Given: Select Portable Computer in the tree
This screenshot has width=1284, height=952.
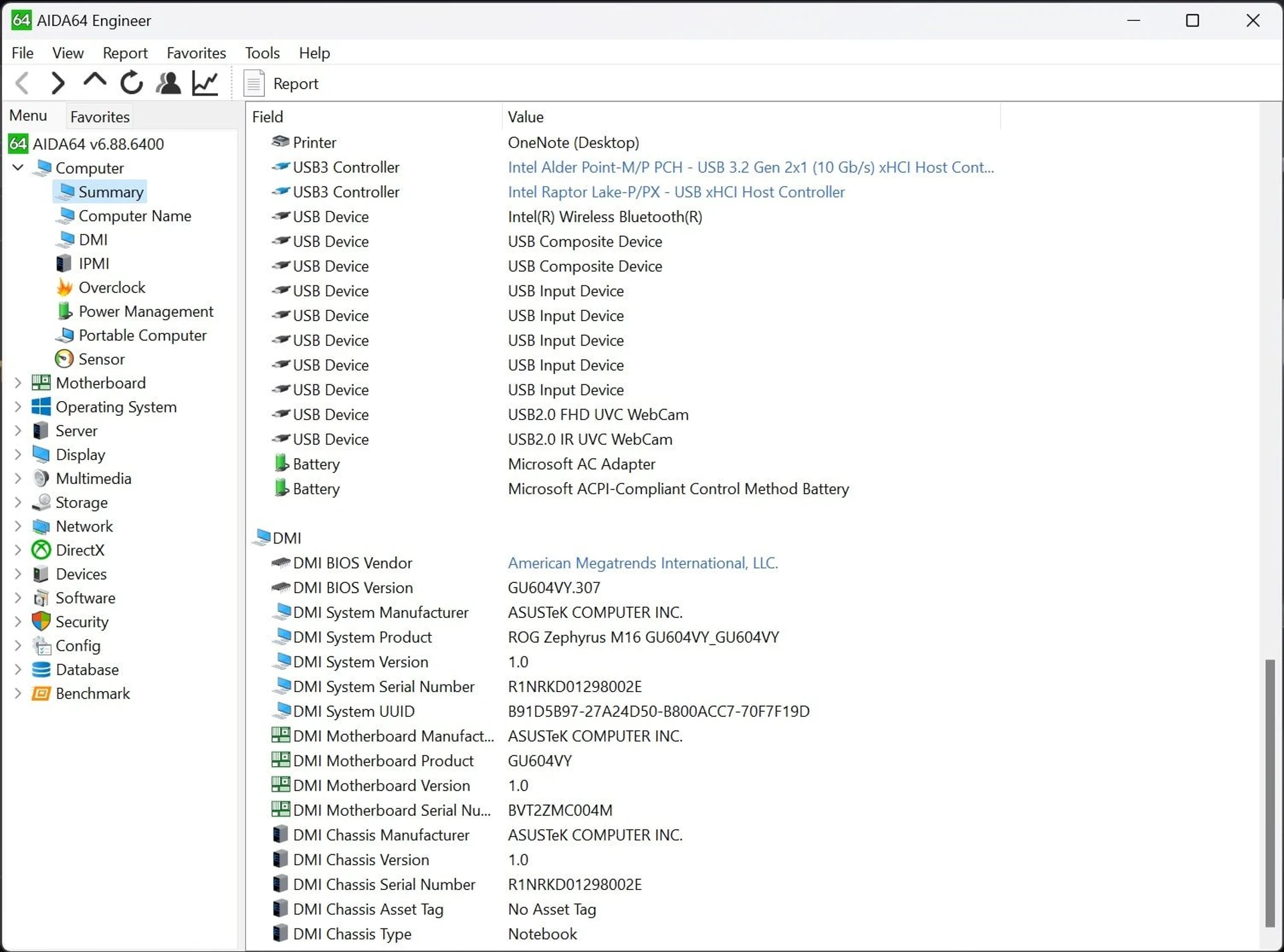Looking at the screenshot, I should (x=142, y=336).
